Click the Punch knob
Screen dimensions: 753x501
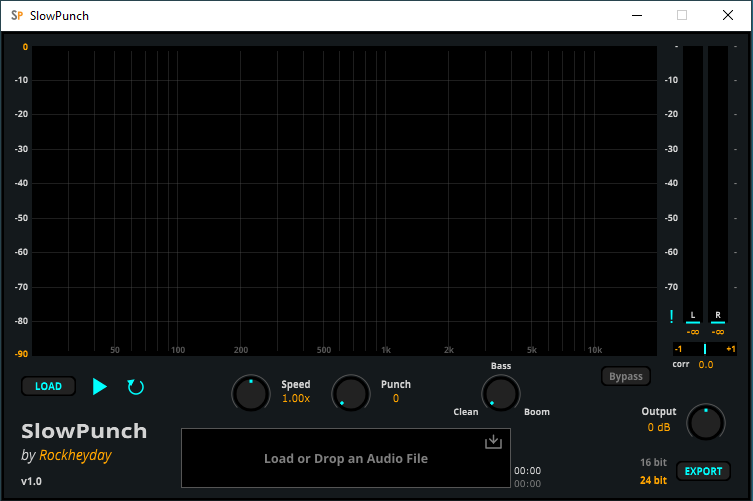350,394
